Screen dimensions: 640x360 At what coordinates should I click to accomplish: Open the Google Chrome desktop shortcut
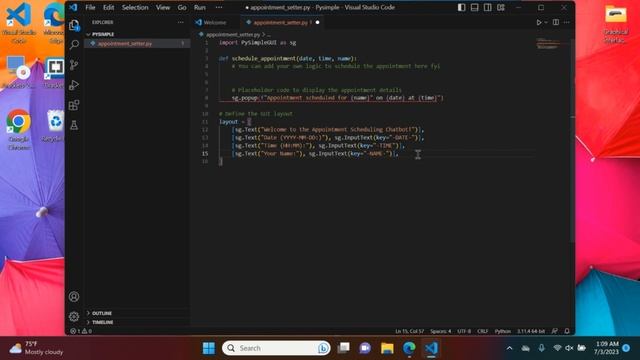click(x=18, y=130)
